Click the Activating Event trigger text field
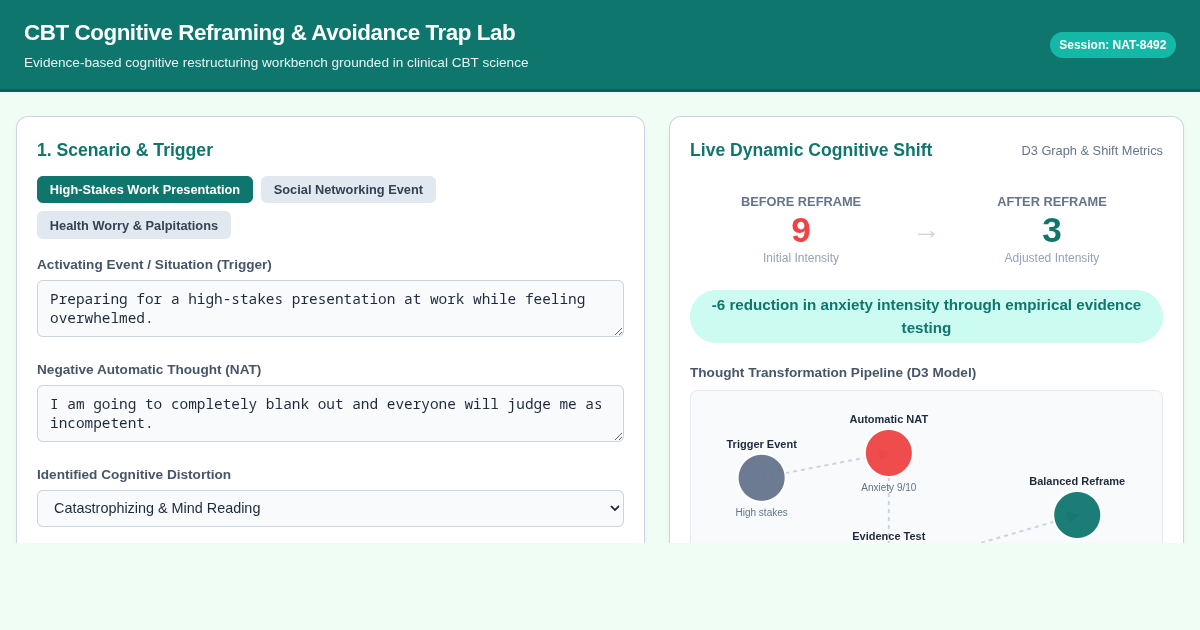The width and height of the screenshot is (1200, 630). coord(330,308)
